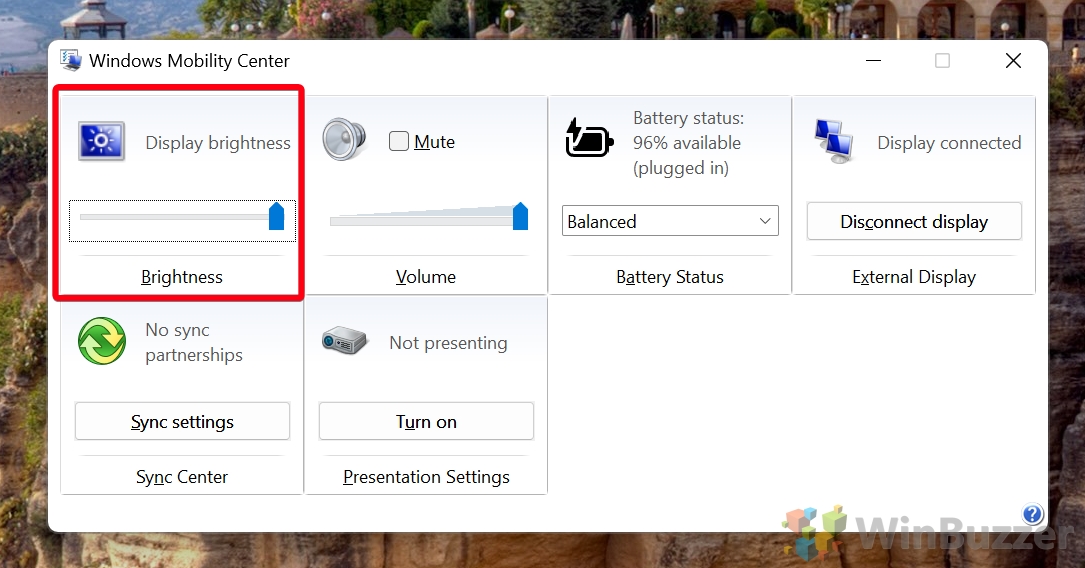1085x568 pixels.
Task: Click the 'Display connected' text
Action: 949,143
